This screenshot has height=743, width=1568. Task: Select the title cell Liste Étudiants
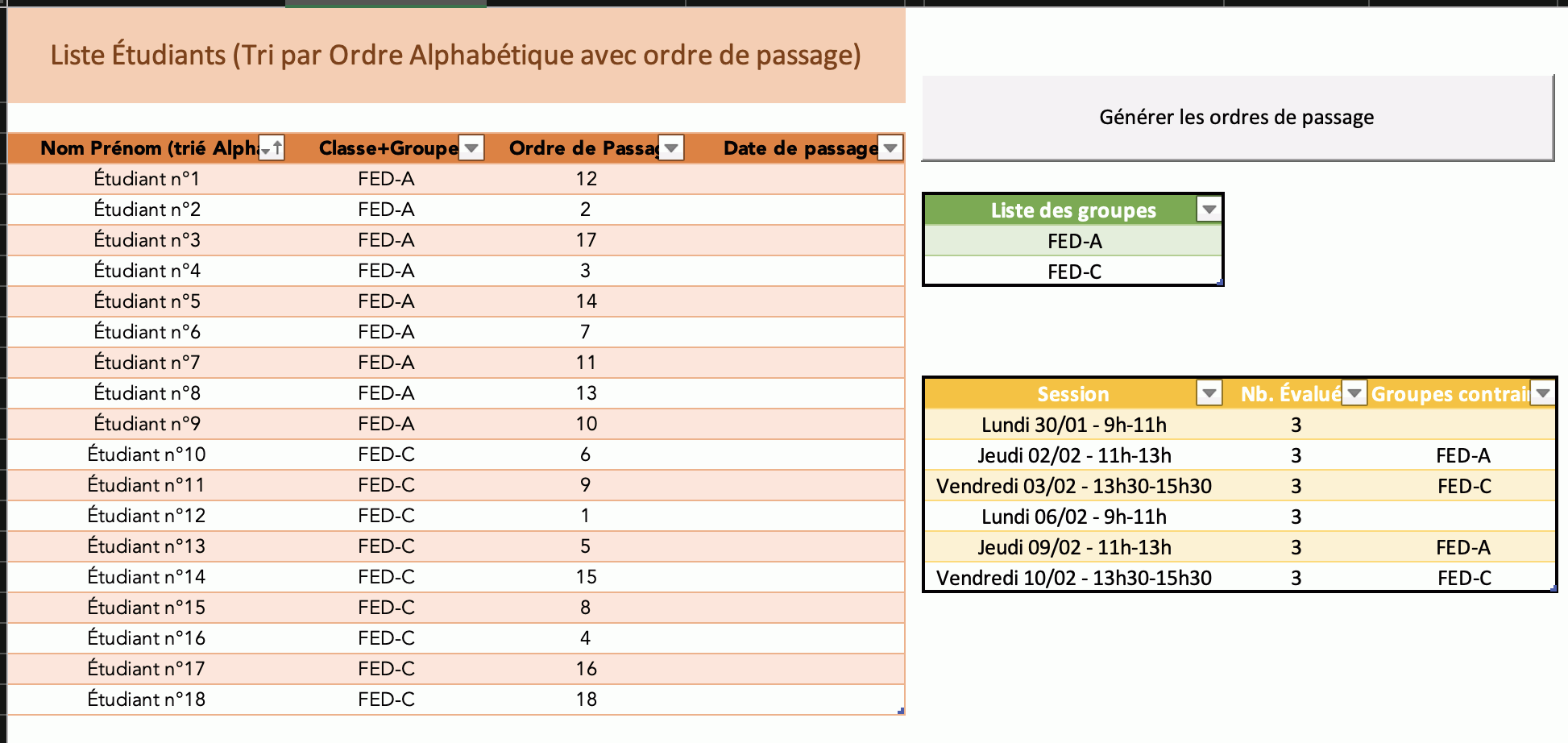455,55
